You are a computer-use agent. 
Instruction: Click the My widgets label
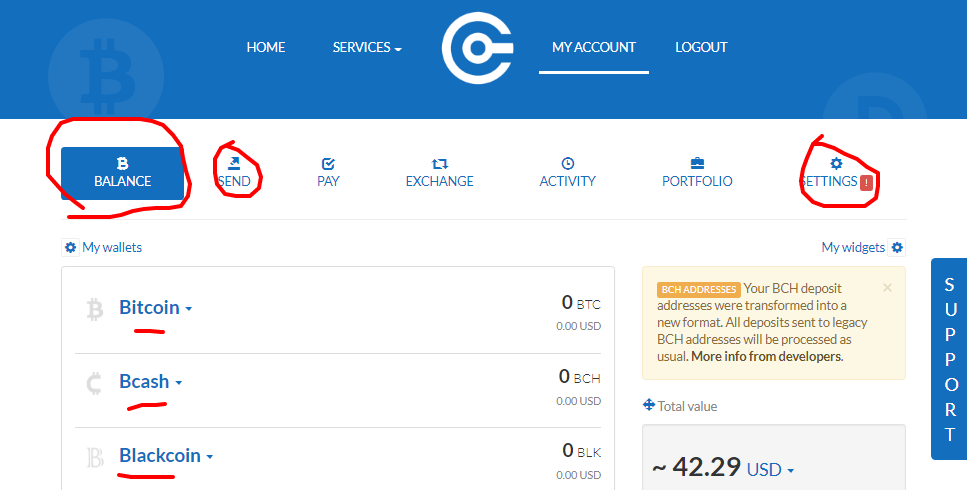pos(853,247)
